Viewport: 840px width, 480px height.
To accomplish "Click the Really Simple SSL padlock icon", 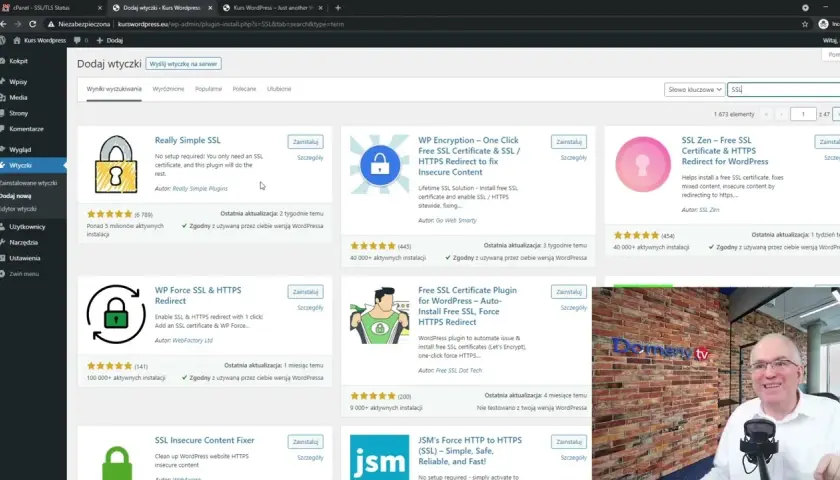I will tap(116, 164).
